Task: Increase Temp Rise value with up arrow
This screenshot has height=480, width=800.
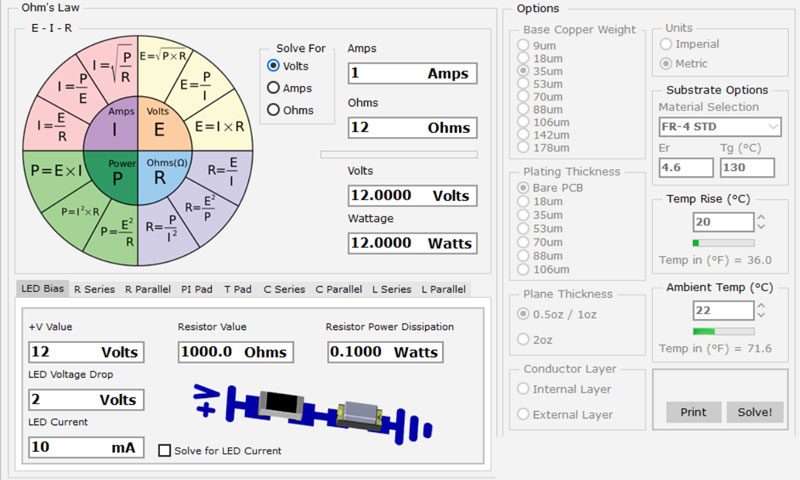Action: 761,216
